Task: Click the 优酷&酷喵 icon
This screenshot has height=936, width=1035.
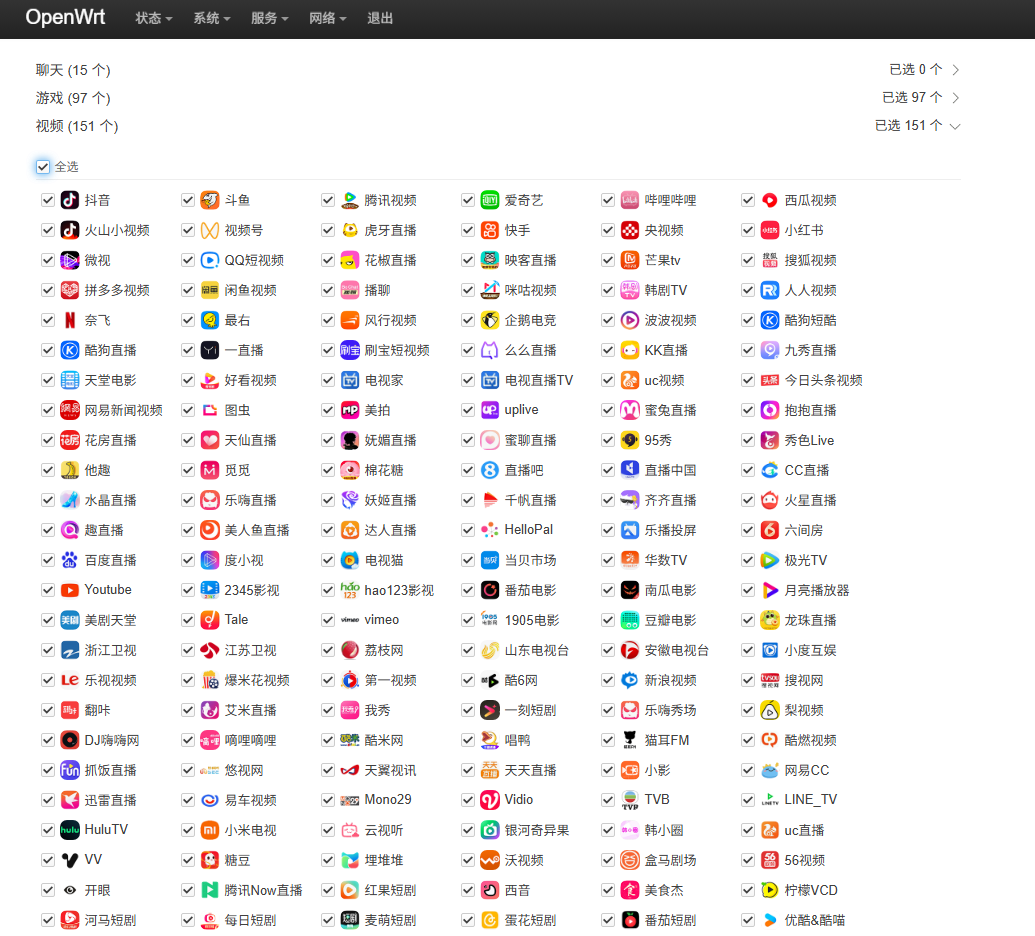Action: 770,920
